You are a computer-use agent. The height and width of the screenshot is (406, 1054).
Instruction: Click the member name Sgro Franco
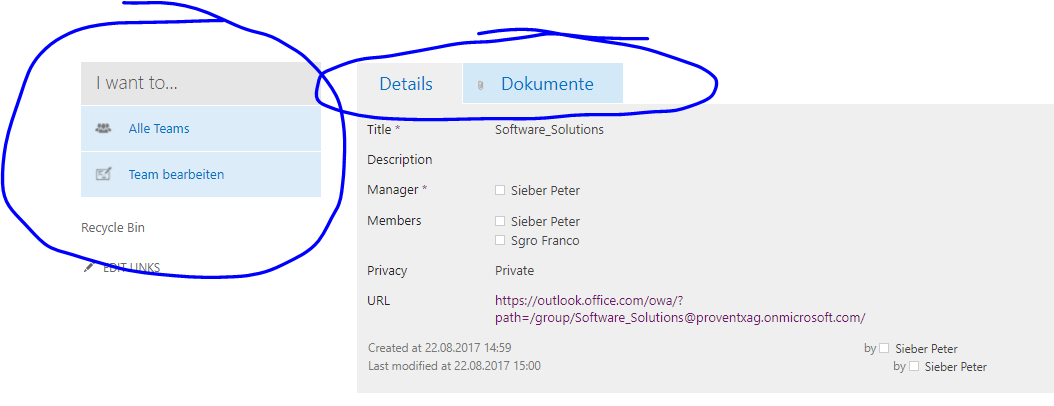545,240
